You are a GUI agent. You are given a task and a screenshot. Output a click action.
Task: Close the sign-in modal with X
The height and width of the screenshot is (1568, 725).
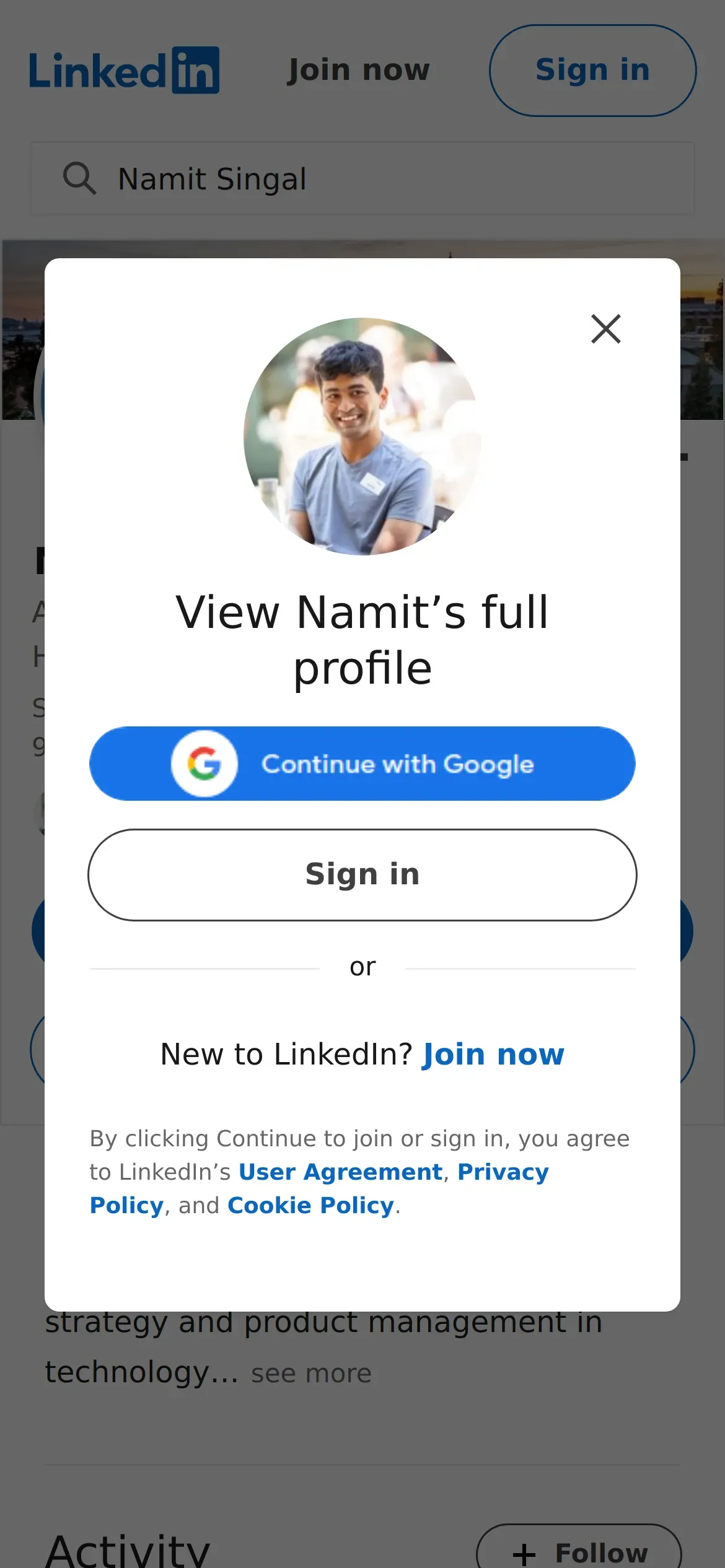click(605, 329)
